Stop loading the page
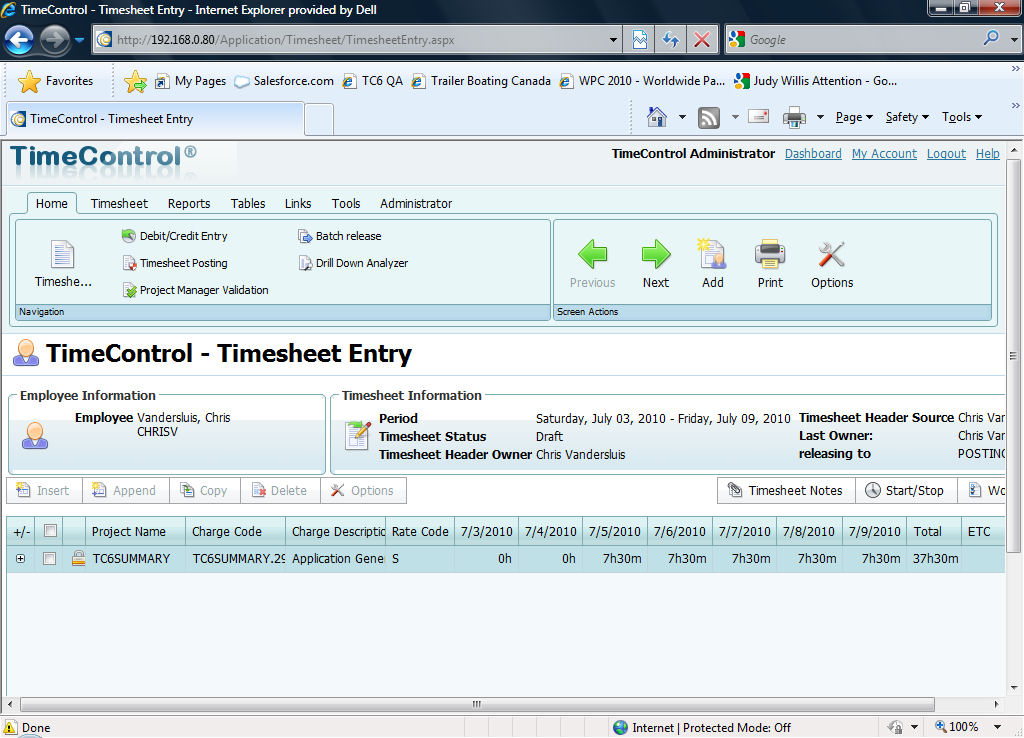This screenshot has height=738, width=1024. 702,40
